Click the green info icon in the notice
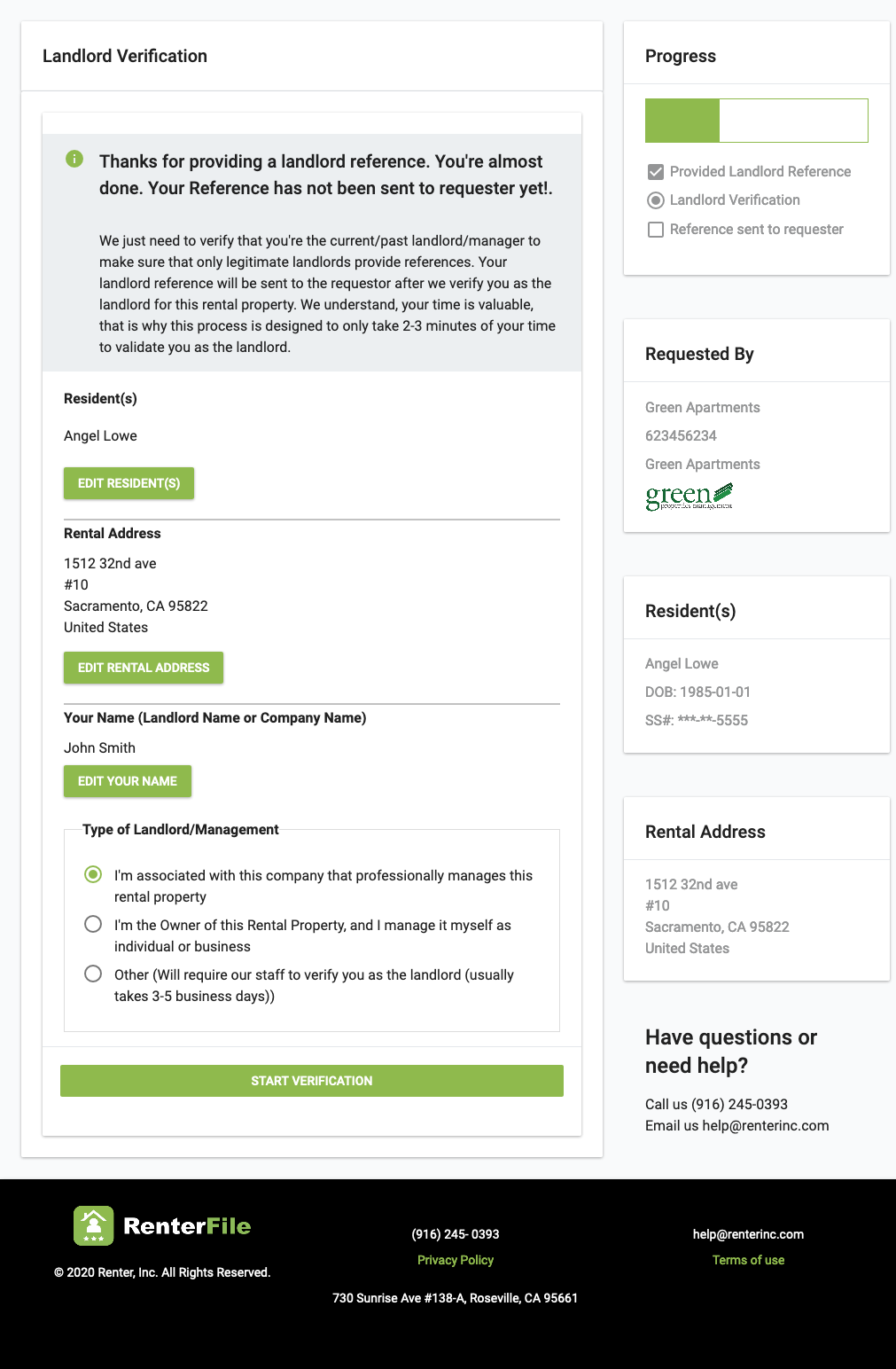This screenshot has height=1369, width=896. 74,159
